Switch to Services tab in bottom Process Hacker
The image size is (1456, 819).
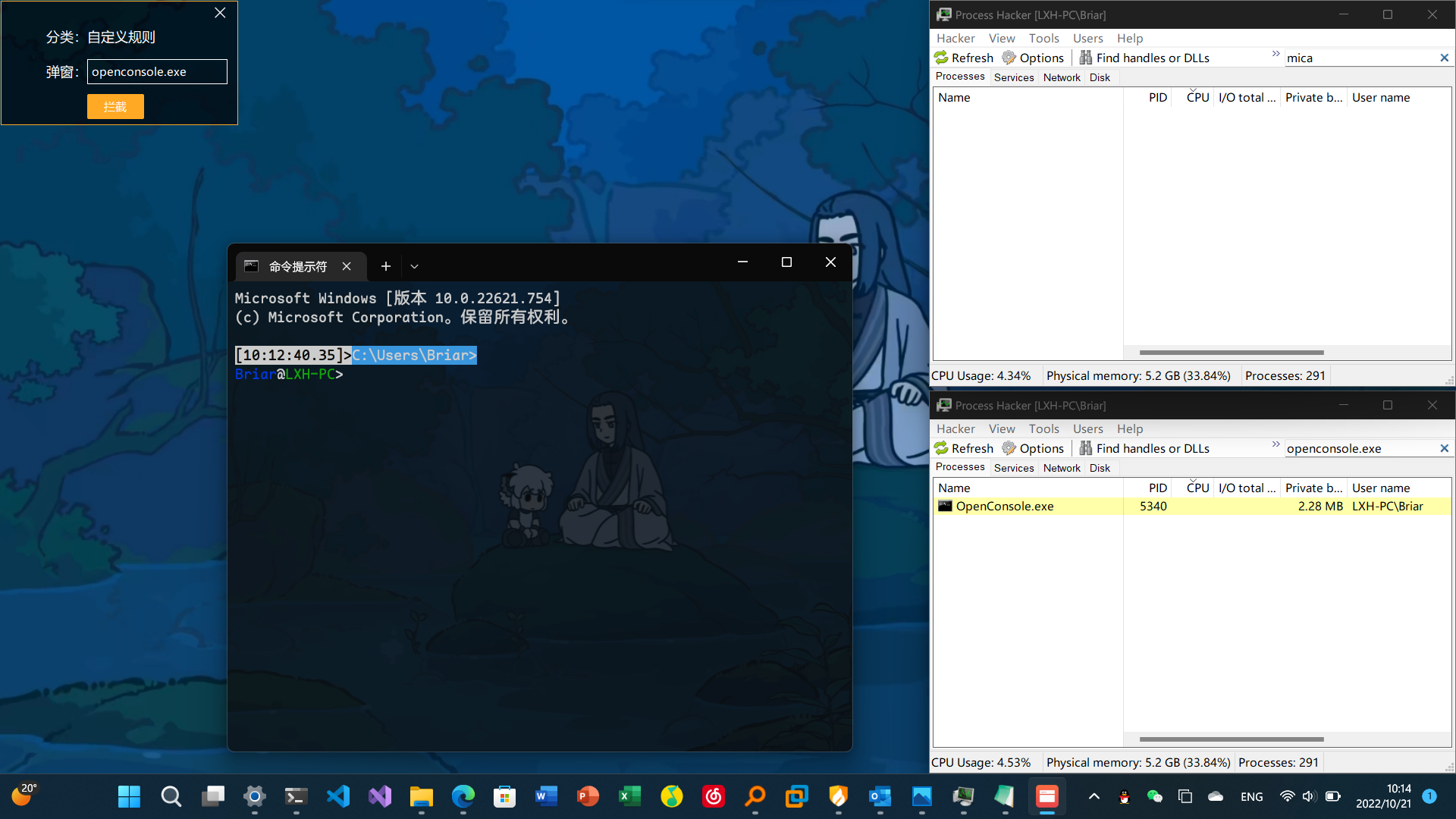[x=1013, y=468]
